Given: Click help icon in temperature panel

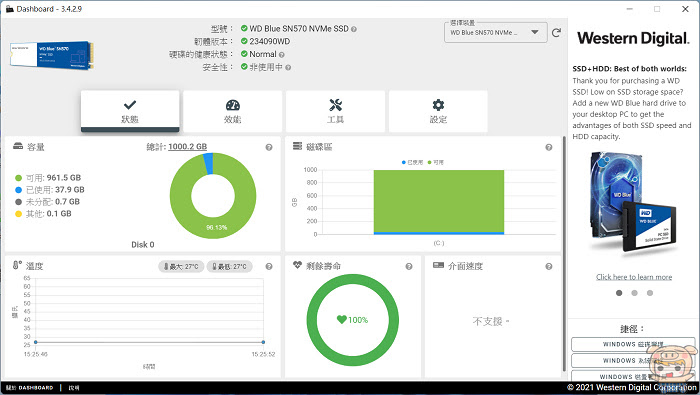Looking at the screenshot, I should pos(269,266).
